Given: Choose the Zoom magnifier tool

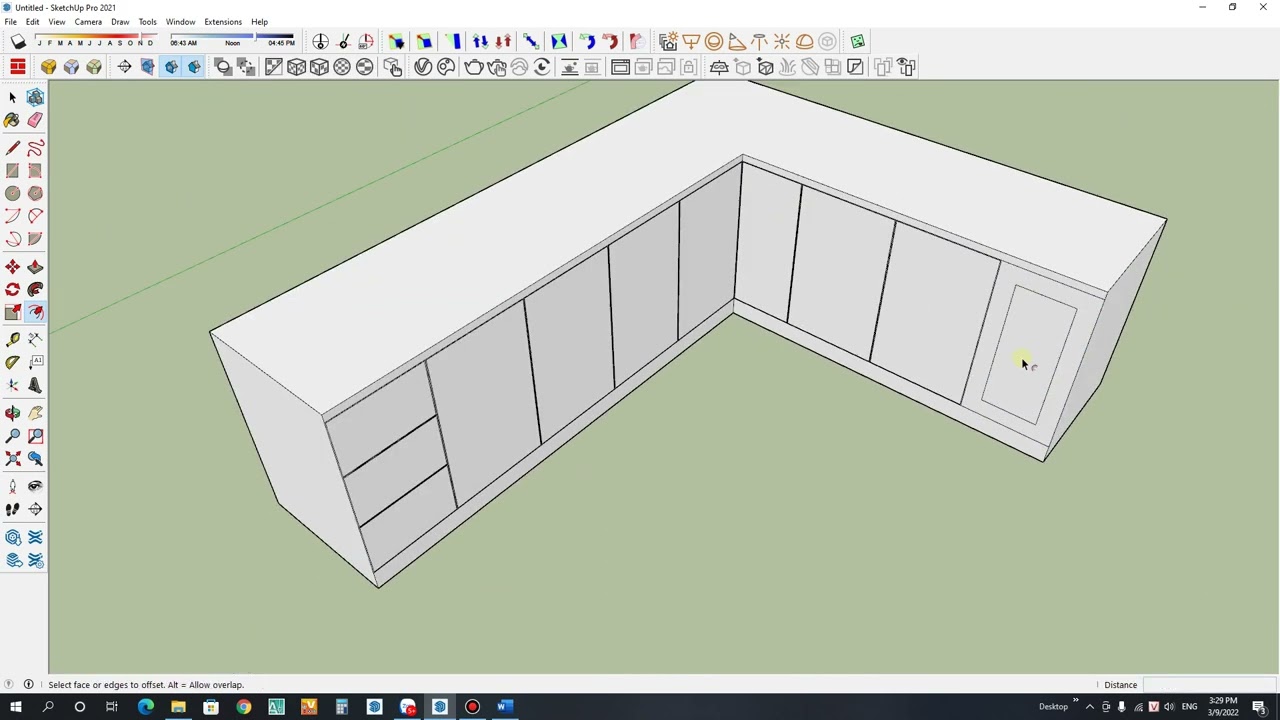Looking at the screenshot, I should [x=12, y=436].
